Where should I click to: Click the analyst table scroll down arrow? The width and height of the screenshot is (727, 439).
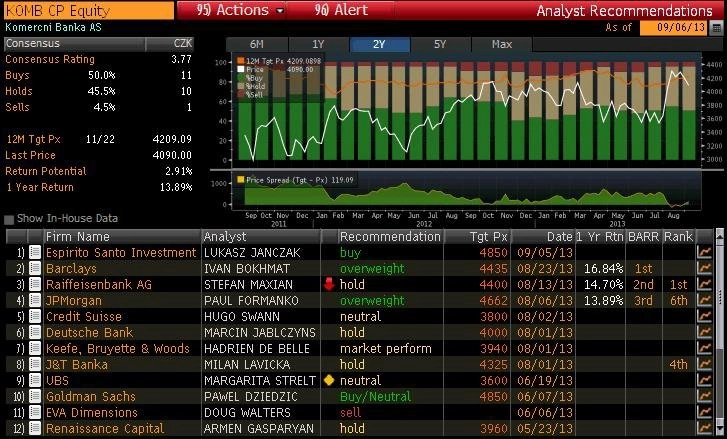pyautogui.click(x=719, y=428)
